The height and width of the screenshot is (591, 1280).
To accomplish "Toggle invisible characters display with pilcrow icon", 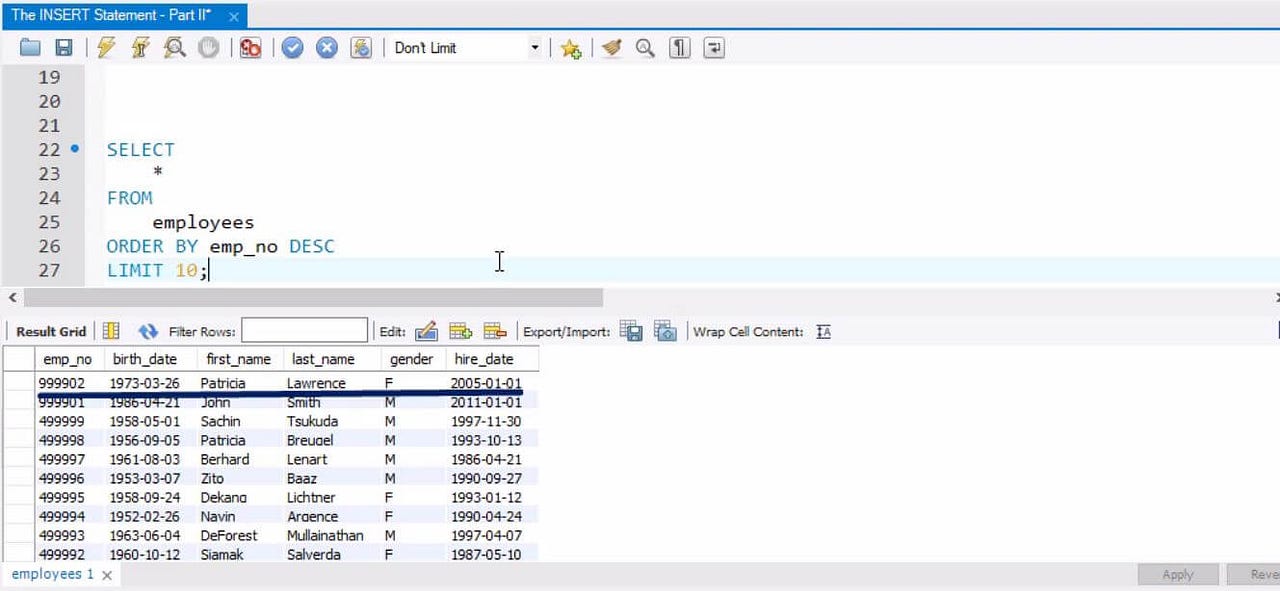I will click(679, 47).
